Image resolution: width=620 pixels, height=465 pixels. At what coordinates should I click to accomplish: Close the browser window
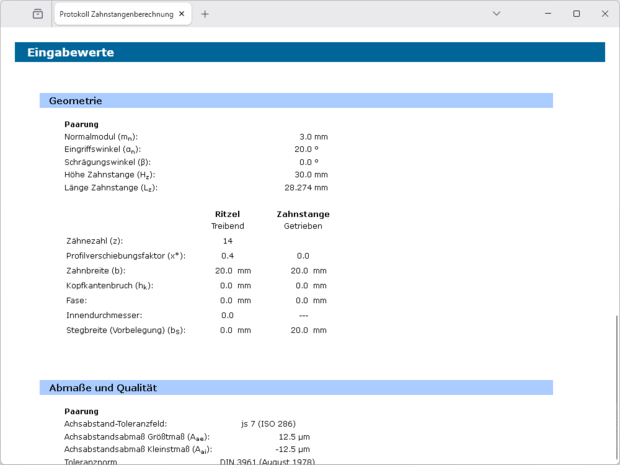tap(603, 14)
